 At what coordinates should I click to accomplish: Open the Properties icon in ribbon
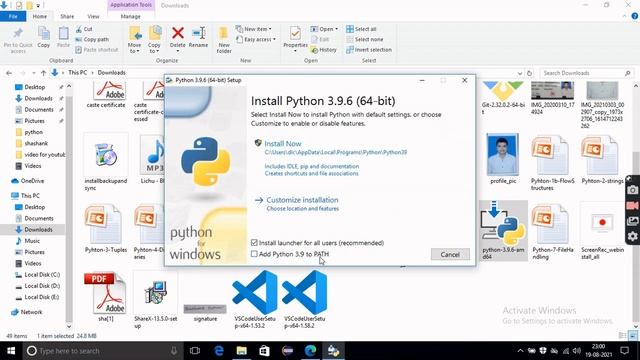295,34
